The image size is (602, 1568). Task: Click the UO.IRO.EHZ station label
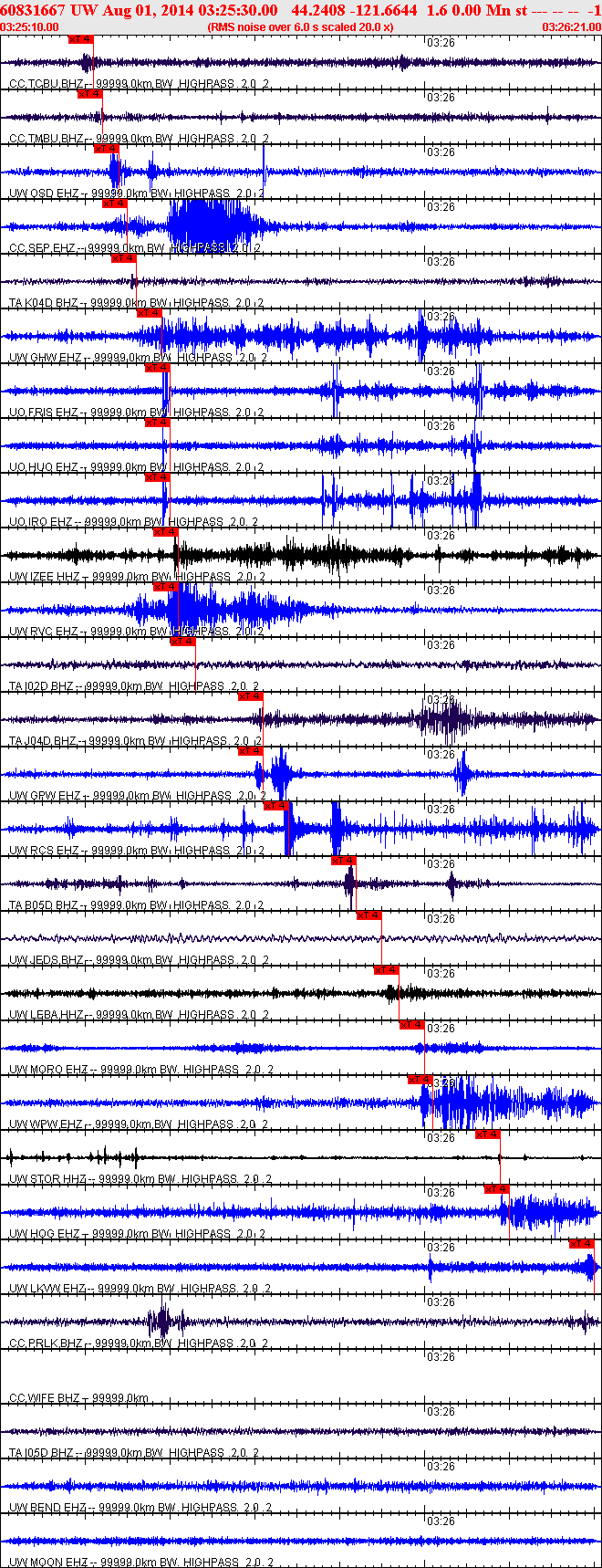coord(41,522)
